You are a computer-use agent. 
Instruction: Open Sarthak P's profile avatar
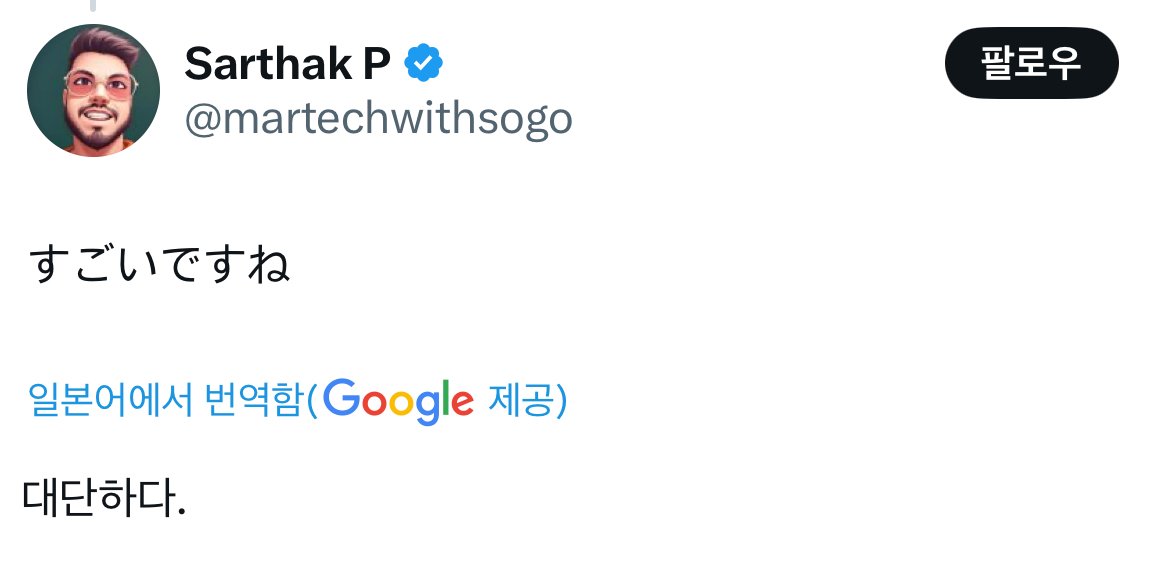(93, 91)
